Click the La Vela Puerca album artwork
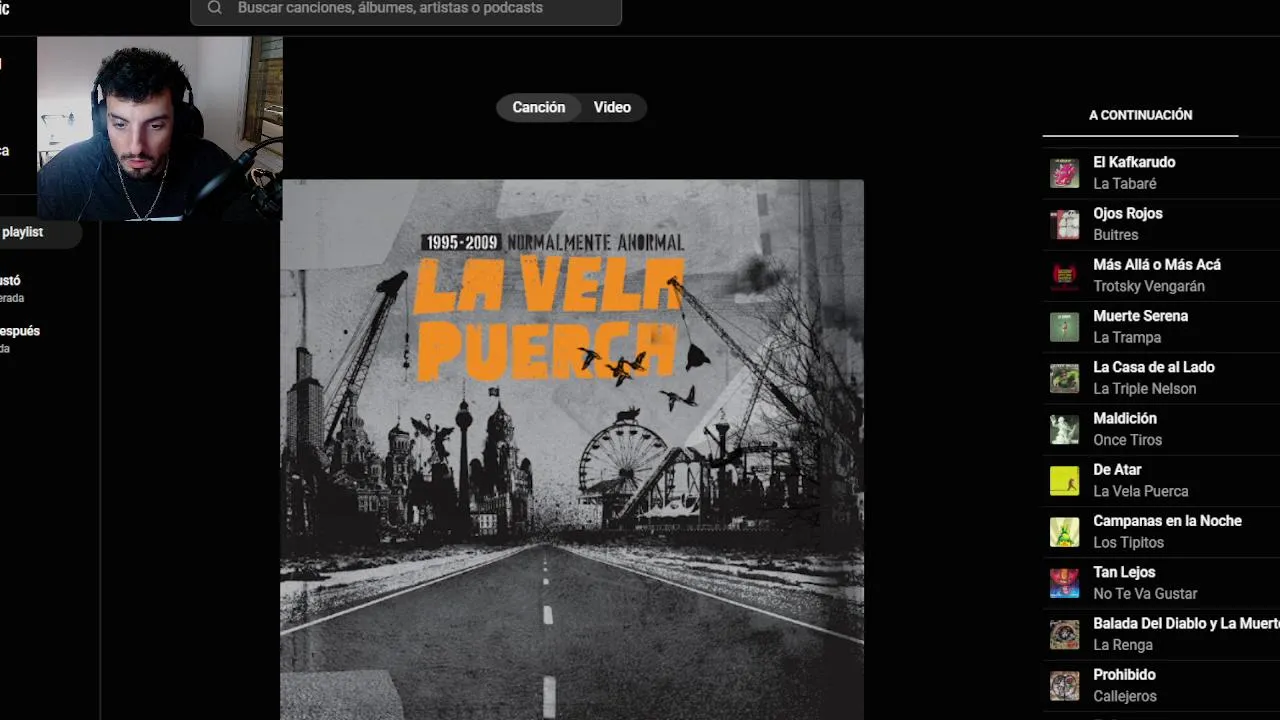The width and height of the screenshot is (1280, 720). tap(572, 449)
